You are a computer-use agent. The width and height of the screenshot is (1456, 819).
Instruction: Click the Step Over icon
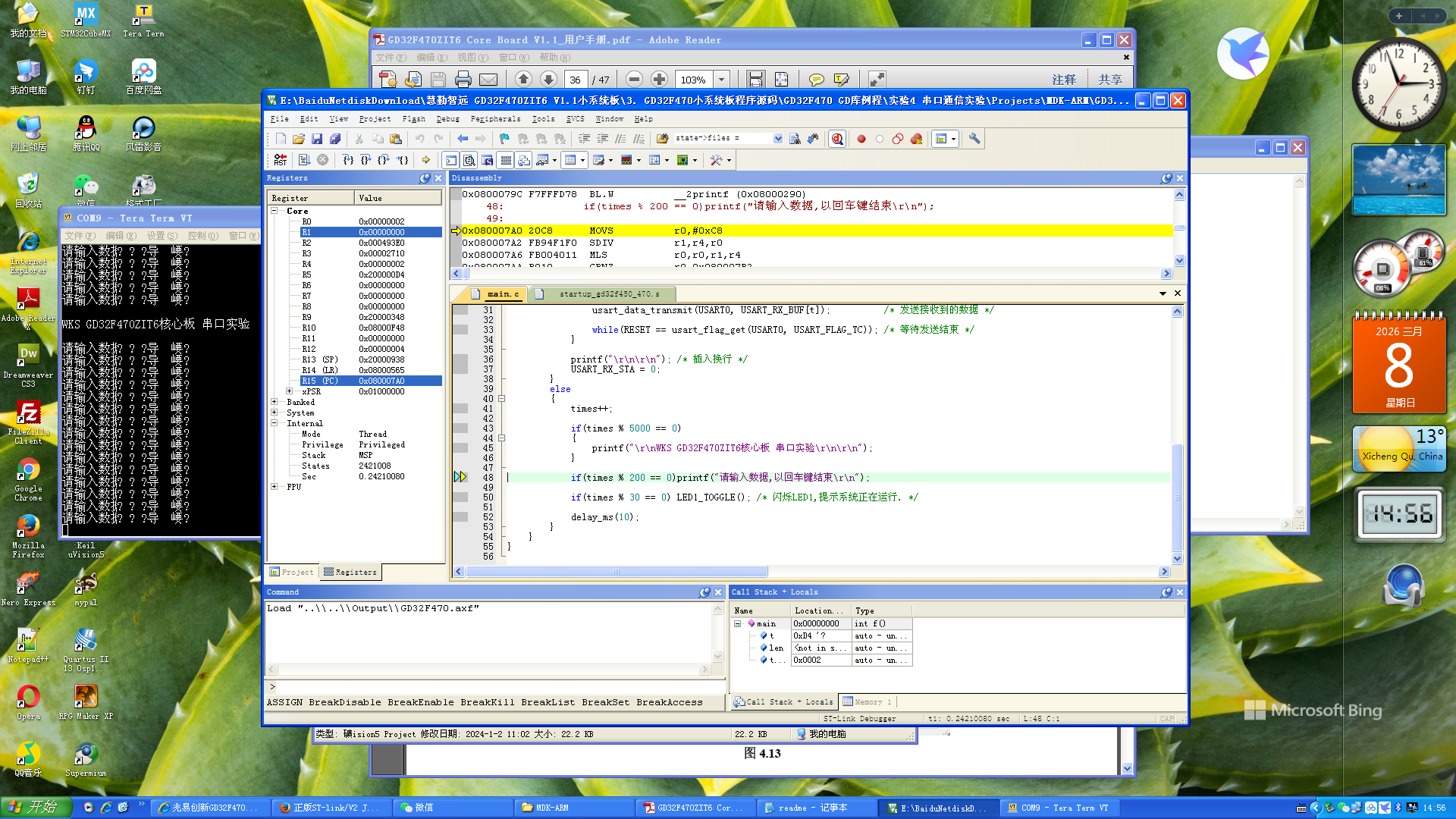365,160
